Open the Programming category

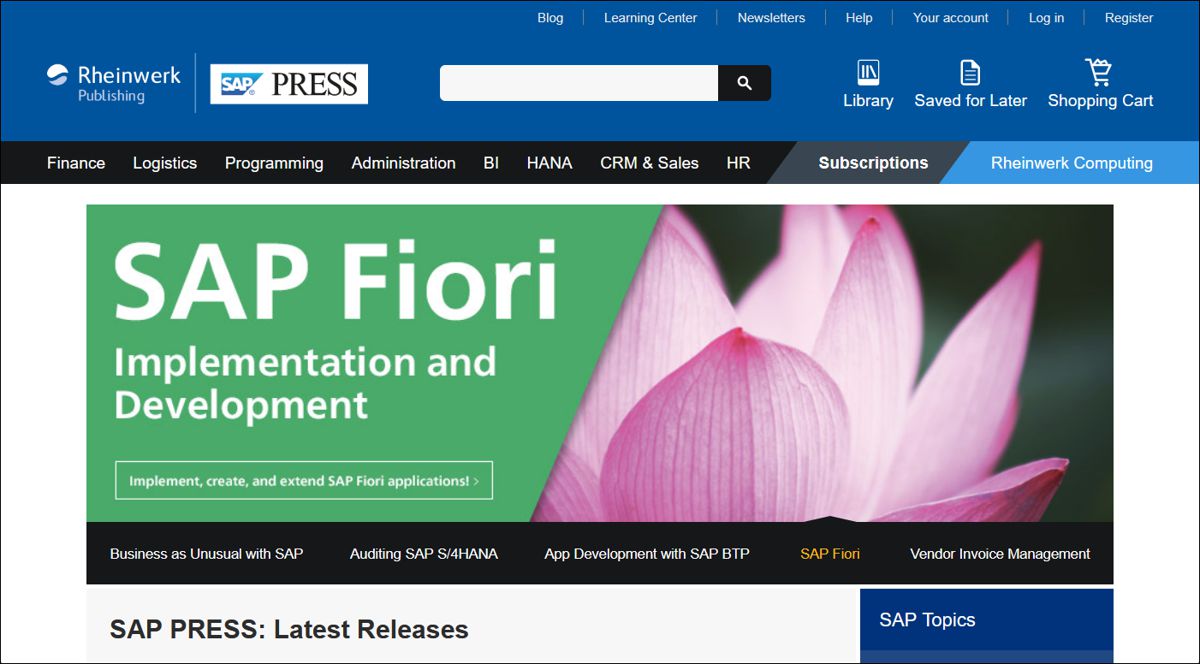(x=274, y=162)
